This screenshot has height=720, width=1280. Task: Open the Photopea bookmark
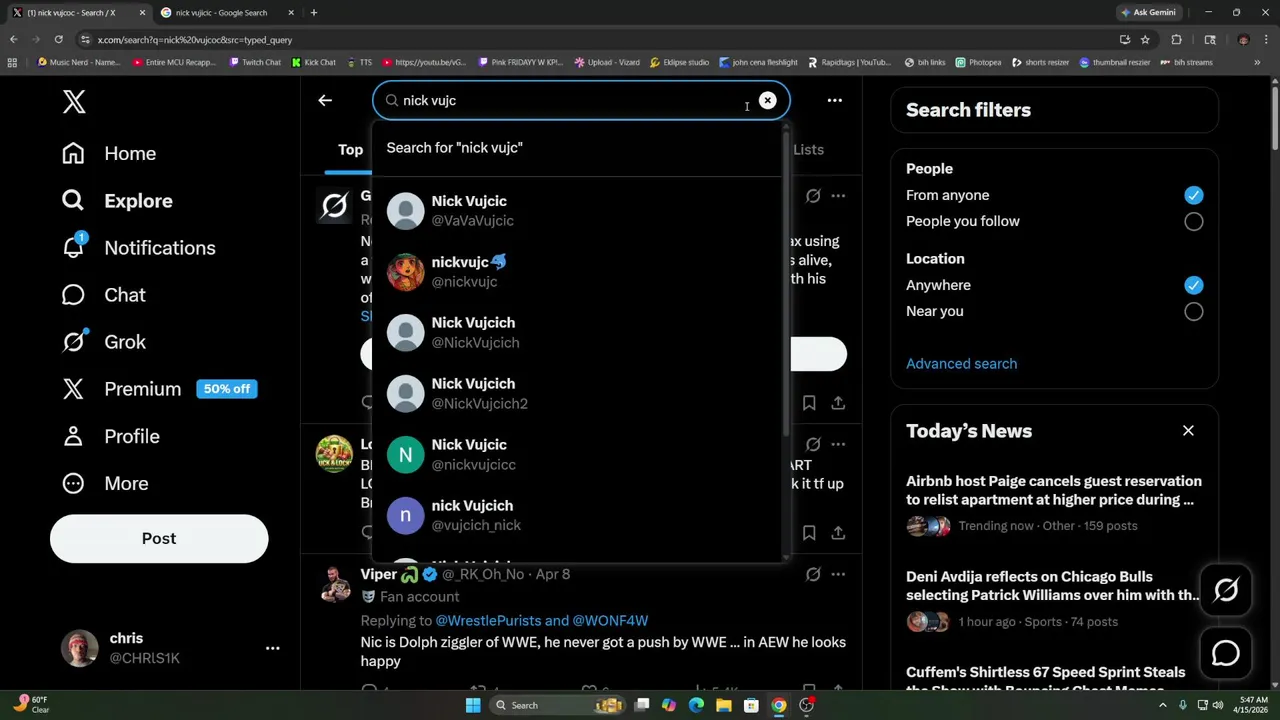(x=978, y=62)
